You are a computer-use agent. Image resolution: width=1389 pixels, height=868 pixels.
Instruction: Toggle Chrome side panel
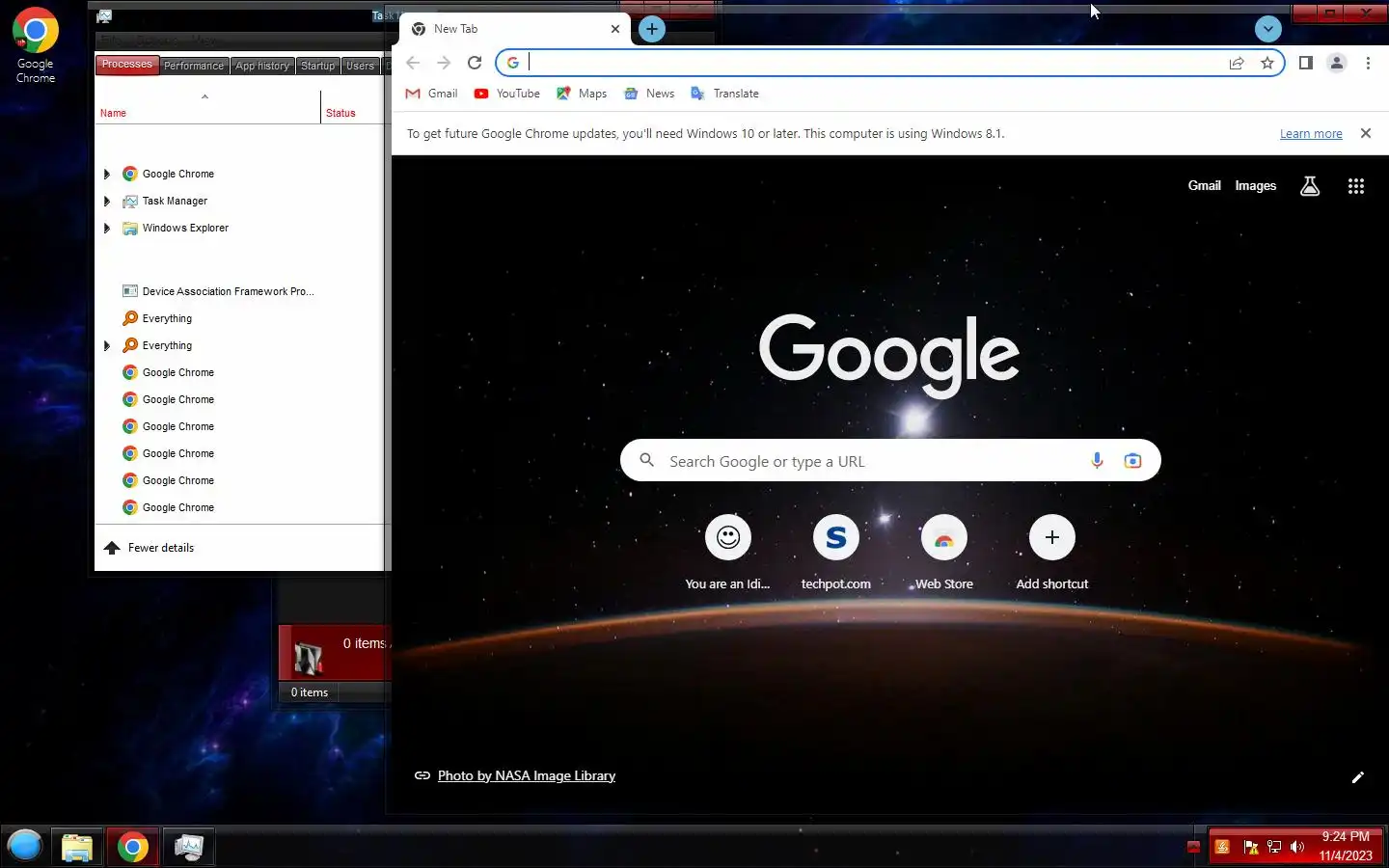pyautogui.click(x=1305, y=63)
